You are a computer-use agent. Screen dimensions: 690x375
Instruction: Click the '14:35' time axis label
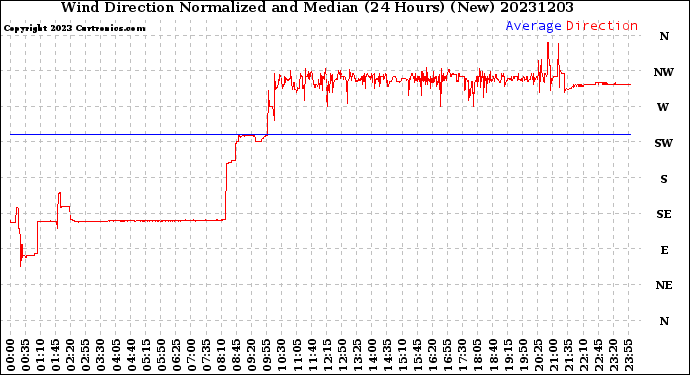pos(387,355)
